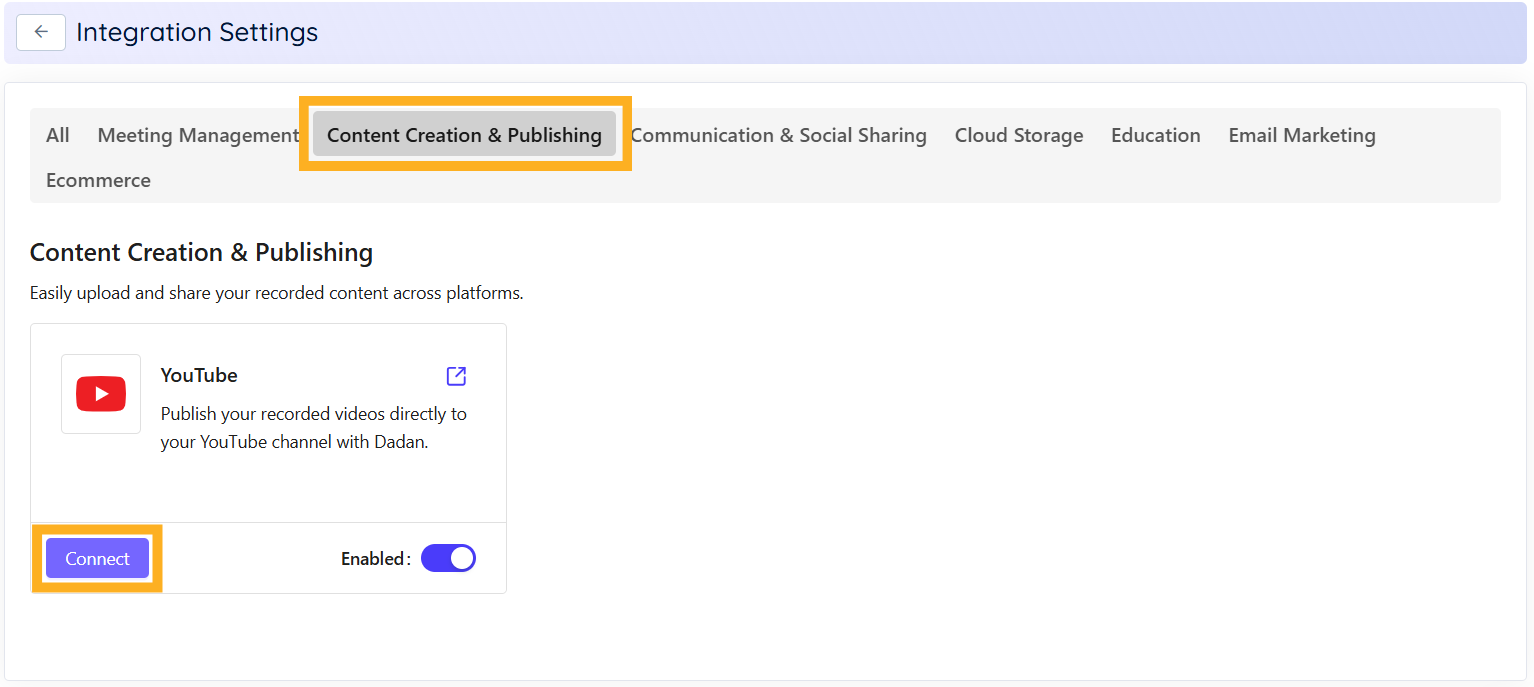Screen dimensions: 1534x687
Task: Click the red YouTube logo
Action: pos(101,393)
